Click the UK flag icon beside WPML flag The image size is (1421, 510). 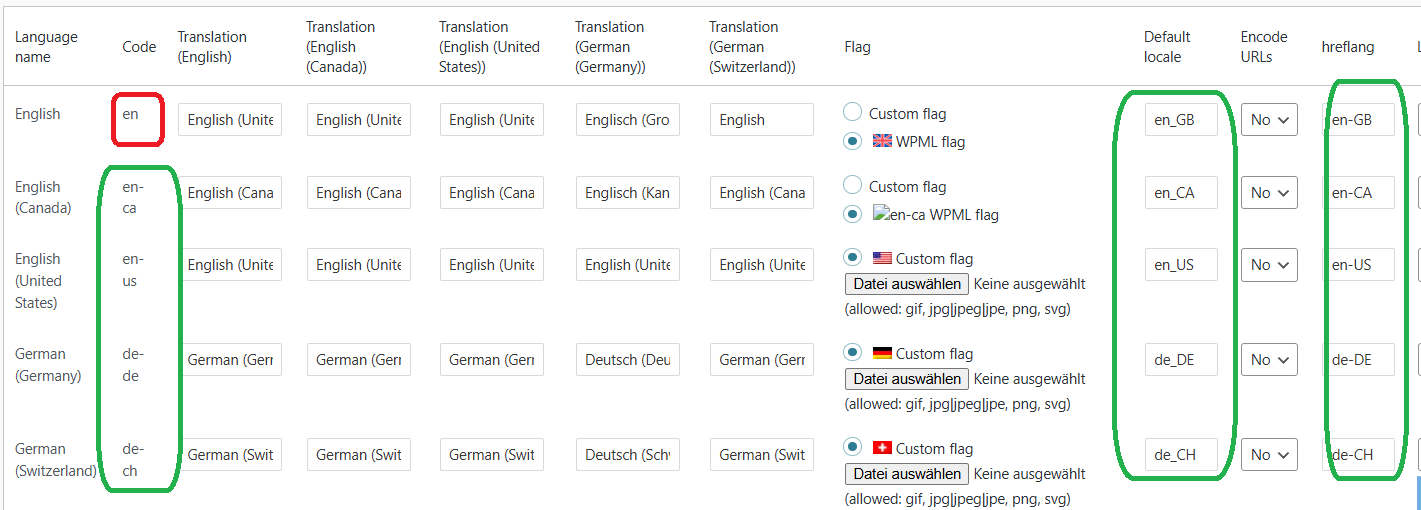pos(882,141)
